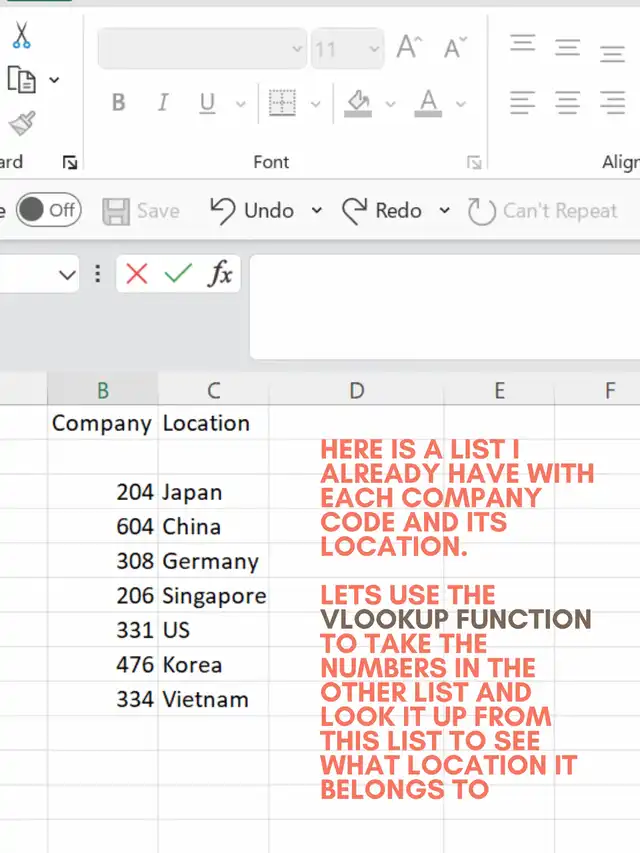Select column D header

click(356, 390)
